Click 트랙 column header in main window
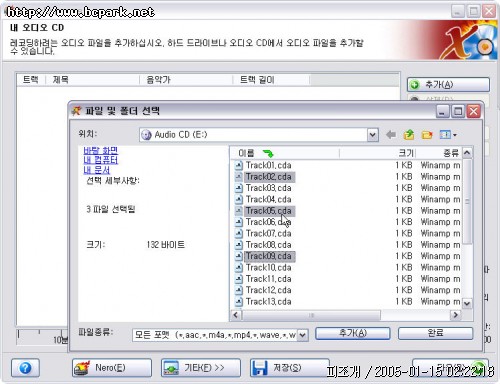Screen dimensions: 500x384 coord(31,80)
